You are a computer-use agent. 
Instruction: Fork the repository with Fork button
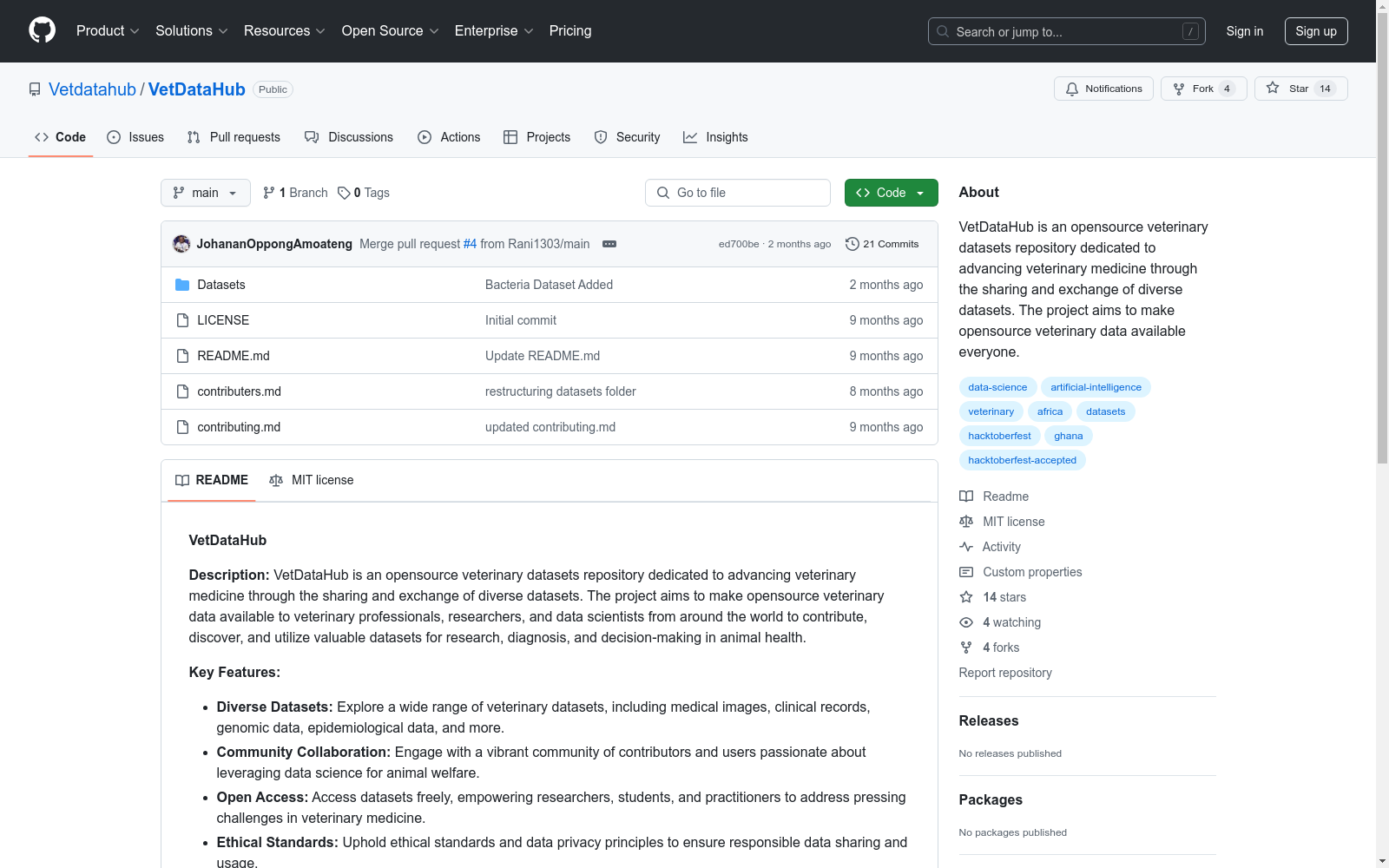click(1203, 89)
